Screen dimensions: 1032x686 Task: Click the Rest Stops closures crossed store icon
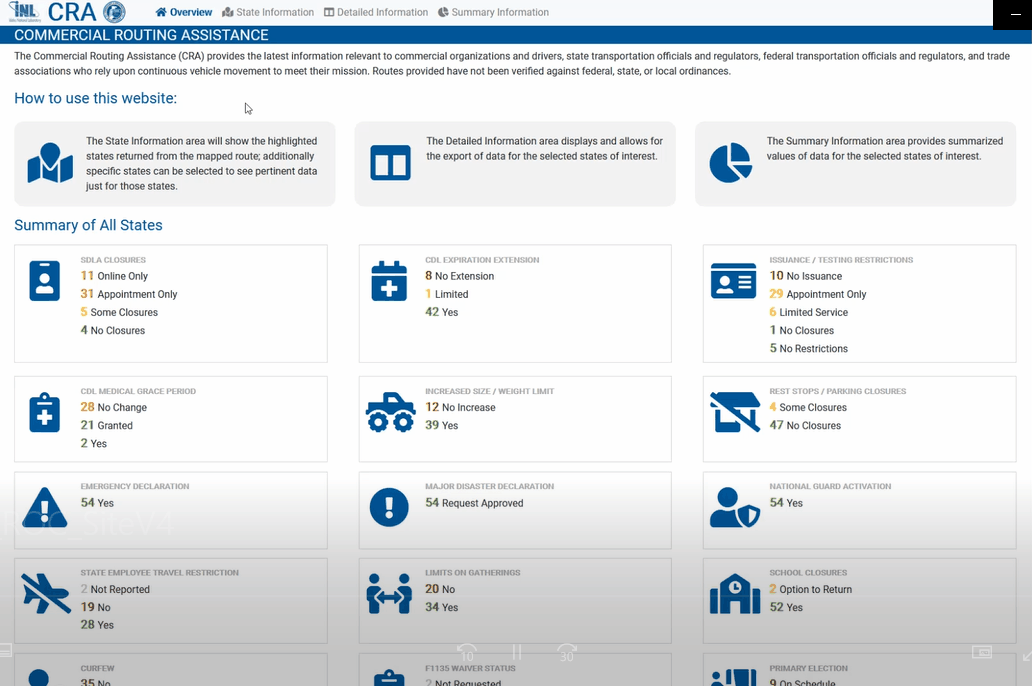coord(735,413)
